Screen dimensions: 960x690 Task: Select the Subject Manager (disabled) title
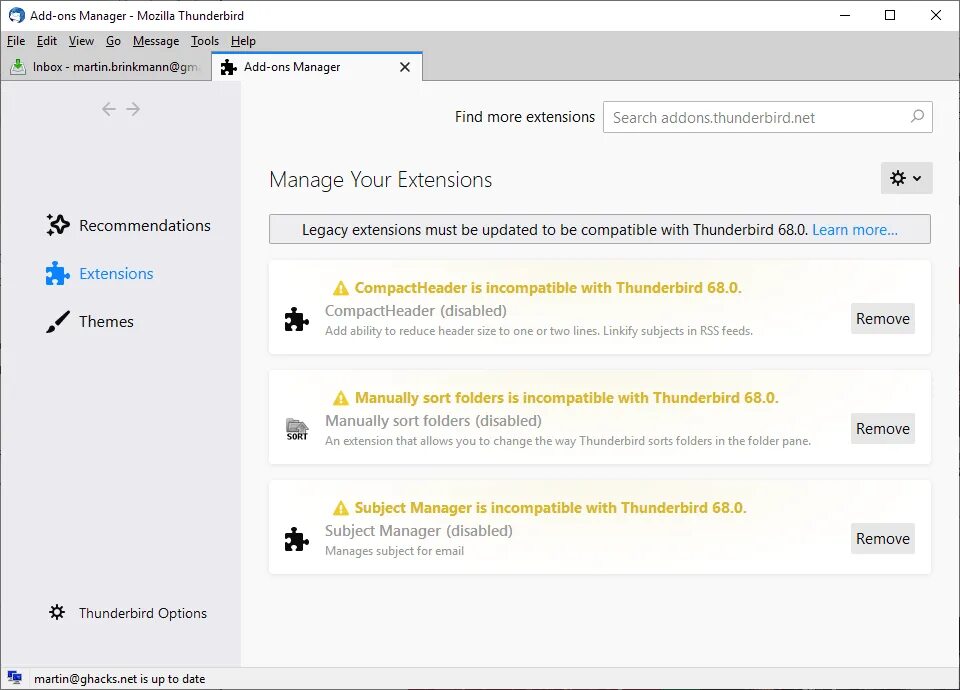(x=419, y=531)
